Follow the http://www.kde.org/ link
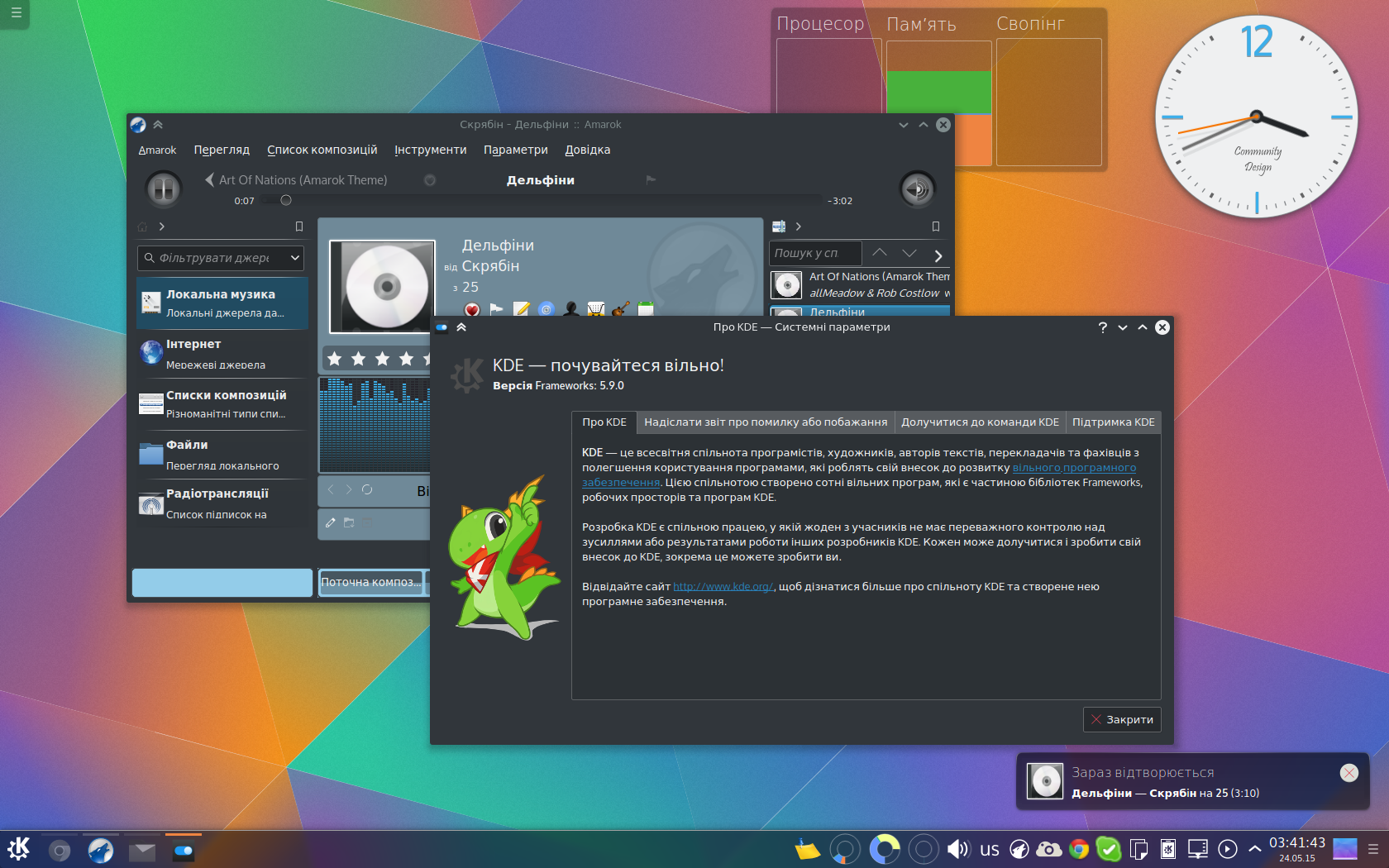This screenshot has width=1389, height=868. tap(723, 587)
